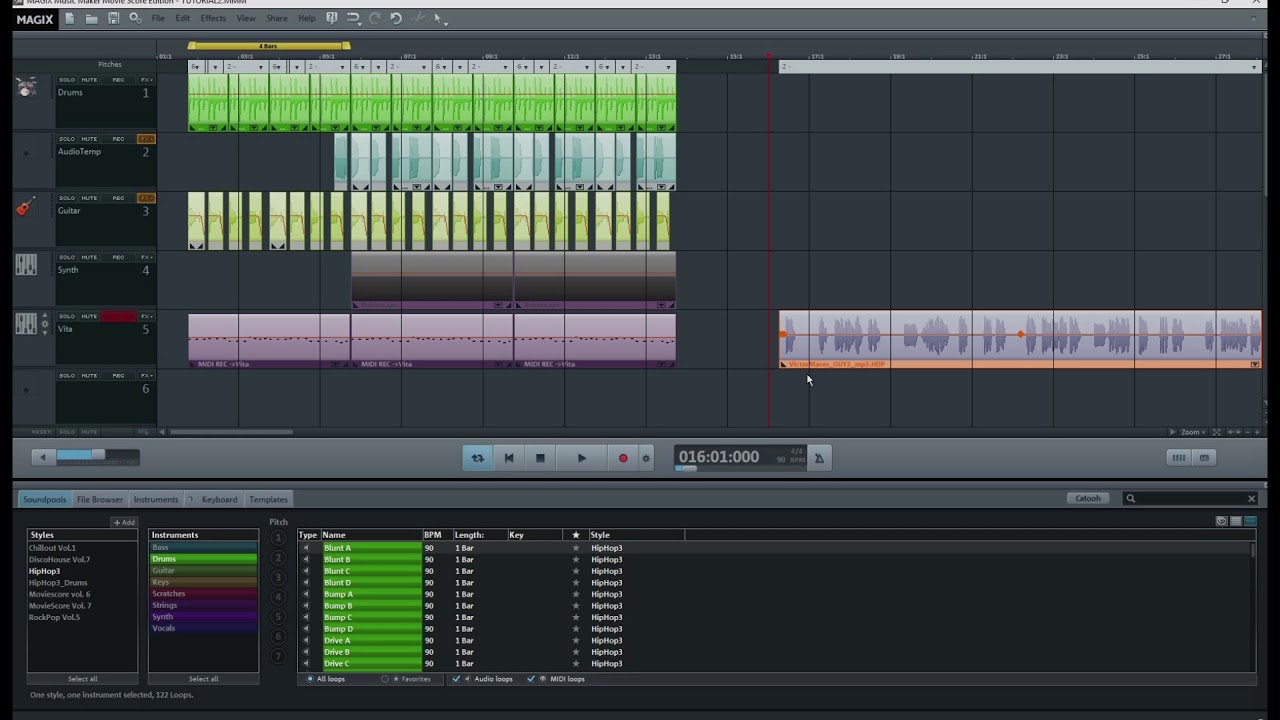The image size is (1280, 720).
Task: Click the scissors cut icon
Action: (418, 18)
